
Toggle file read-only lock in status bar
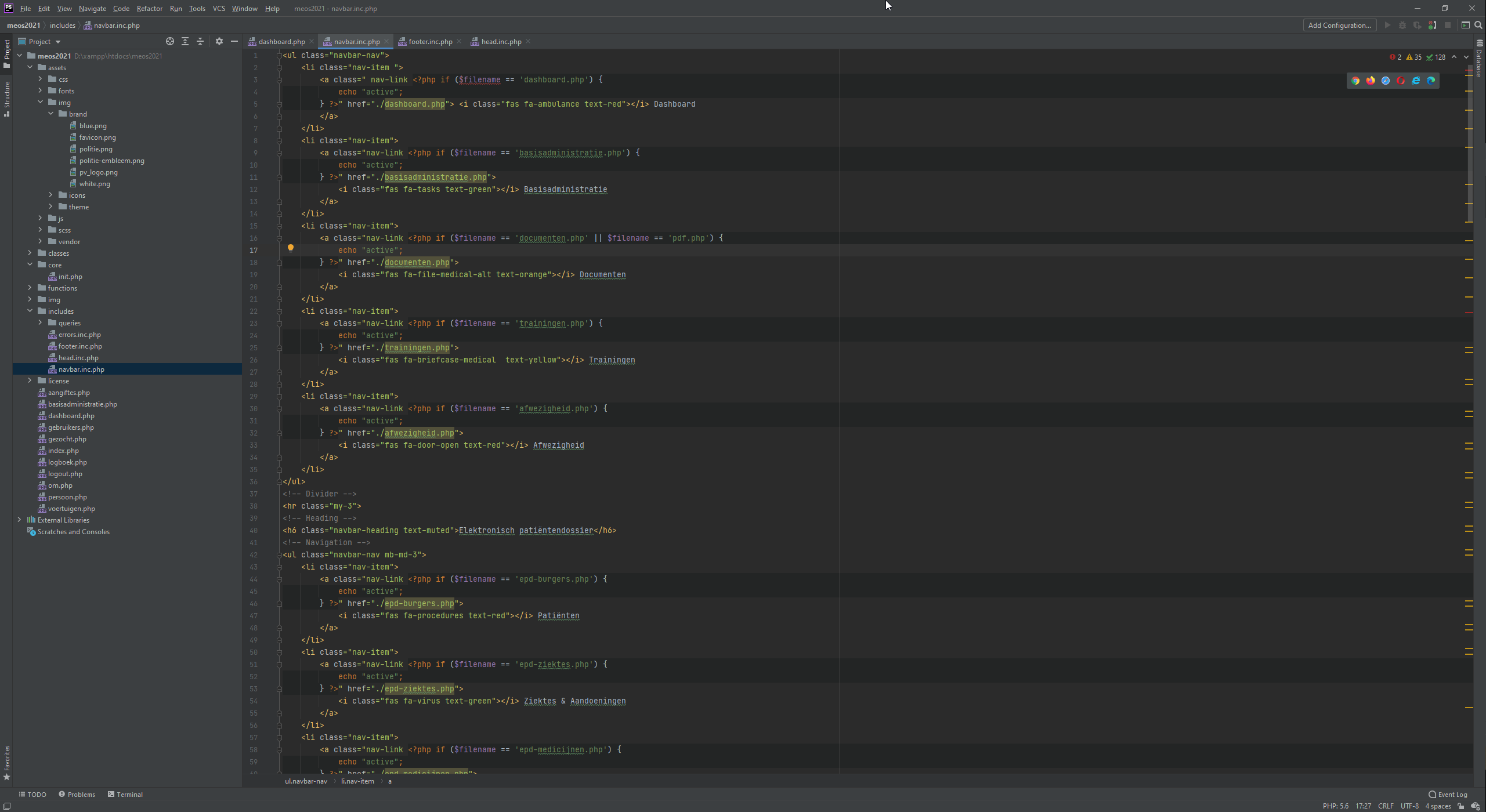click(x=1461, y=806)
